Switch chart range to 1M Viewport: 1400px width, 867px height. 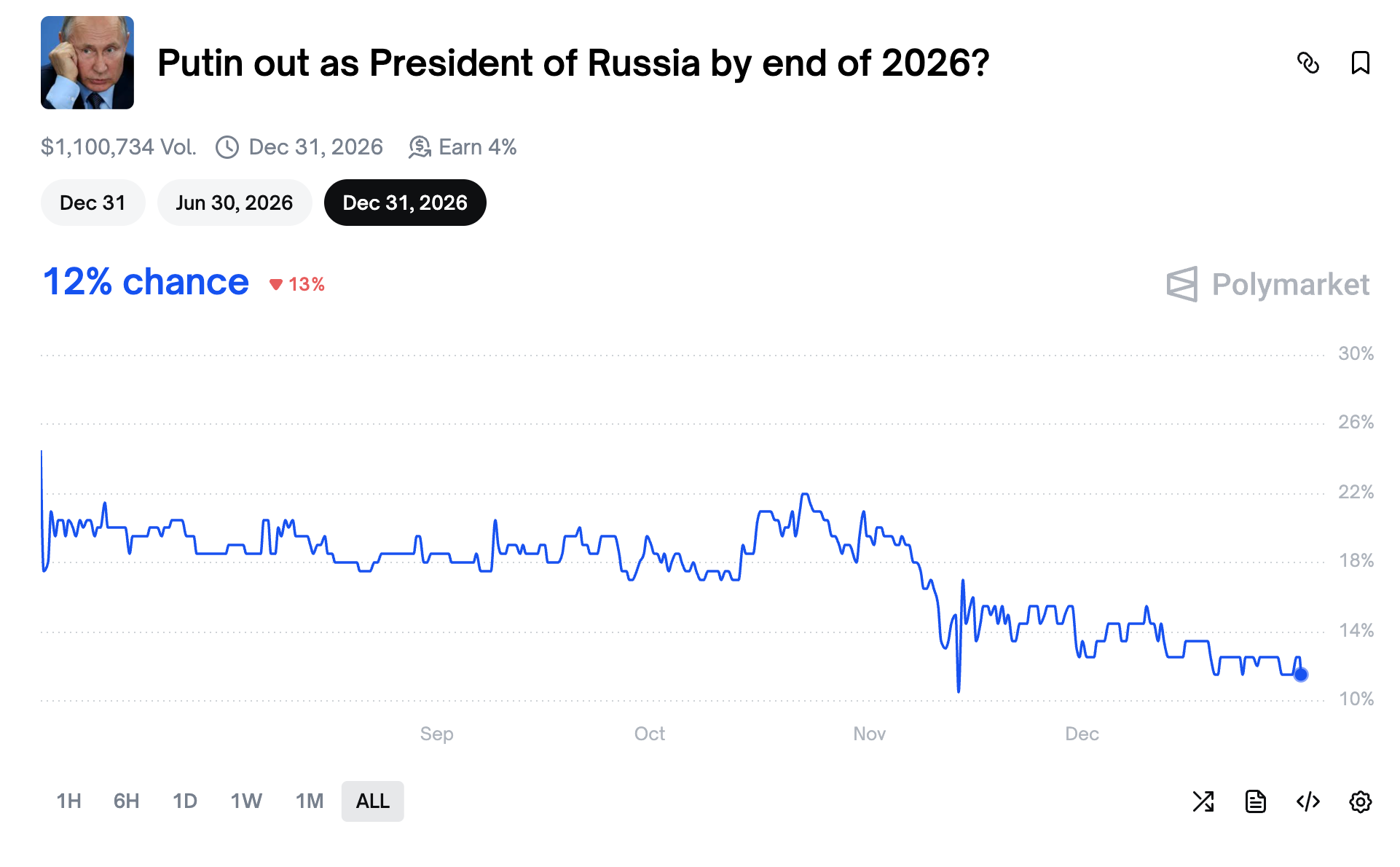(x=310, y=801)
